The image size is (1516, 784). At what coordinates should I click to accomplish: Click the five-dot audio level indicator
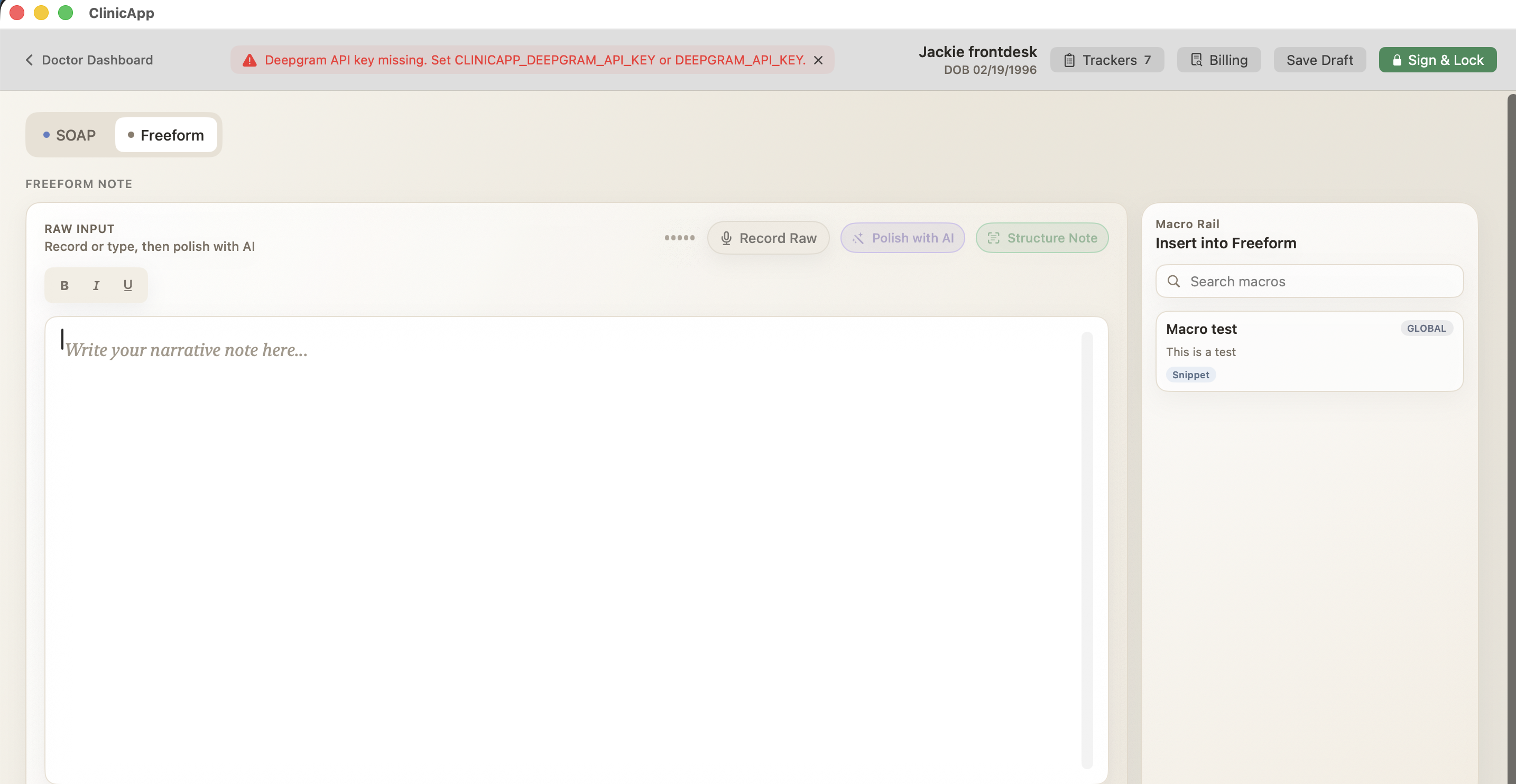(x=679, y=238)
